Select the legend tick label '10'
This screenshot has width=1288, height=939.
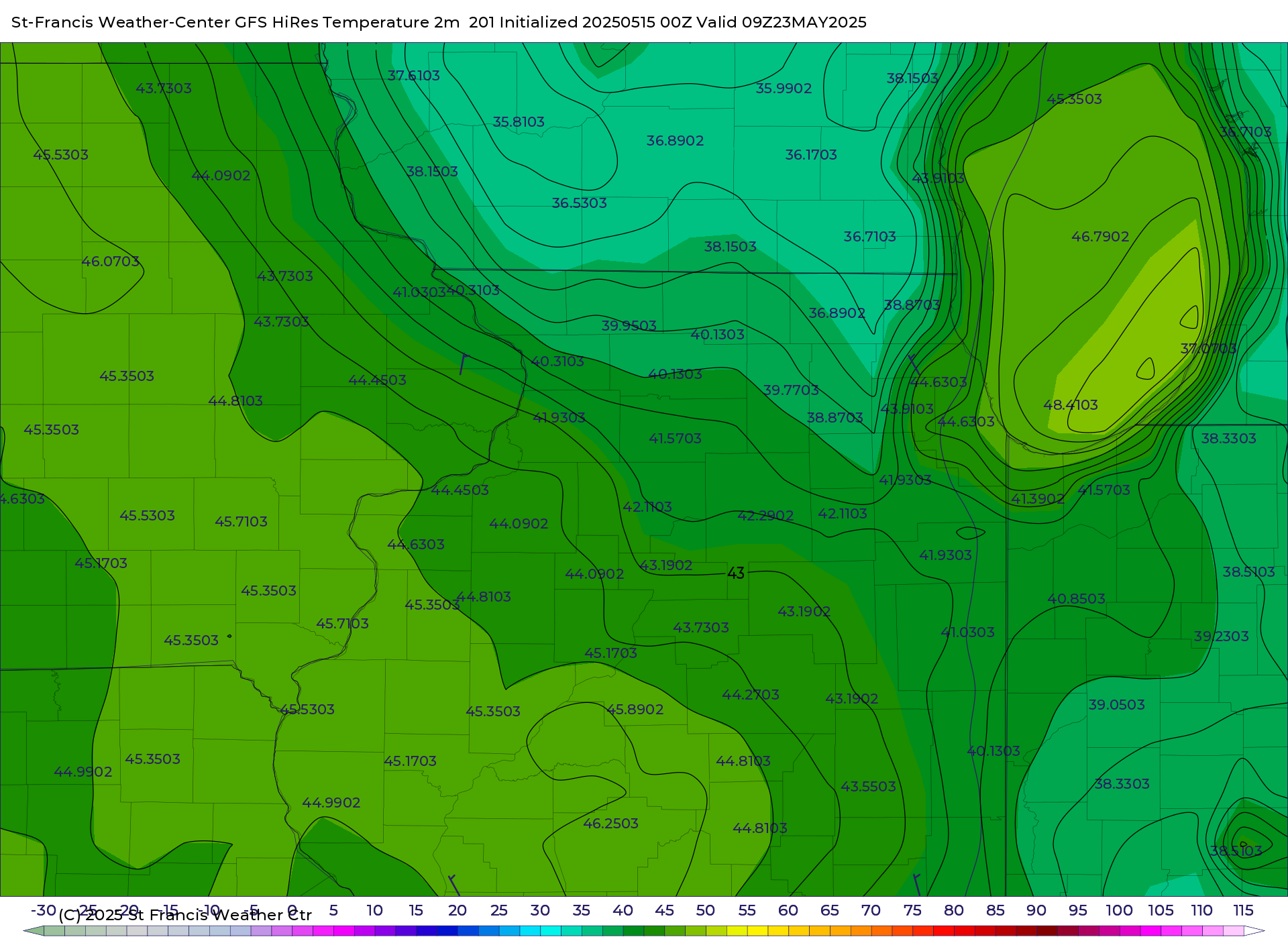[374, 911]
